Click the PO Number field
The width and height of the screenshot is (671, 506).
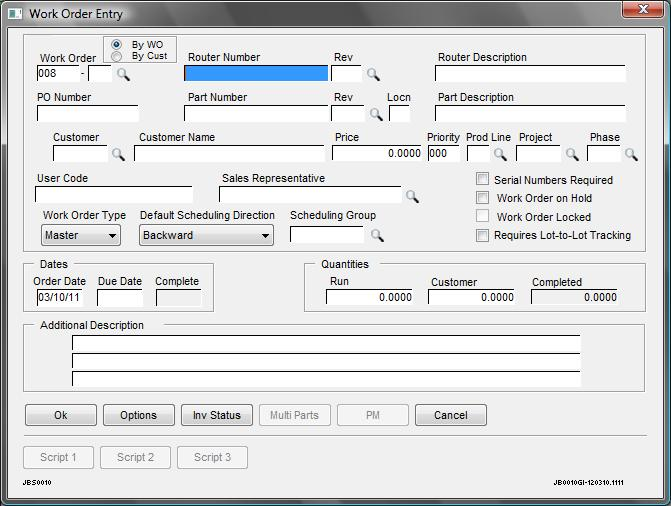click(88, 113)
